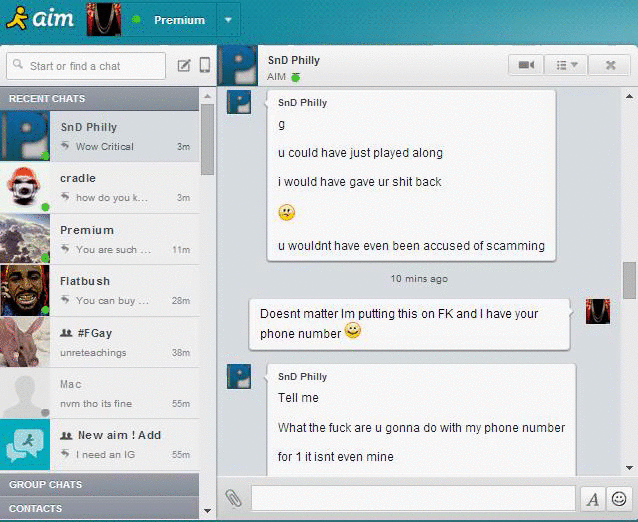Click the message text input box
This screenshot has height=522, width=638.
click(x=413, y=498)
